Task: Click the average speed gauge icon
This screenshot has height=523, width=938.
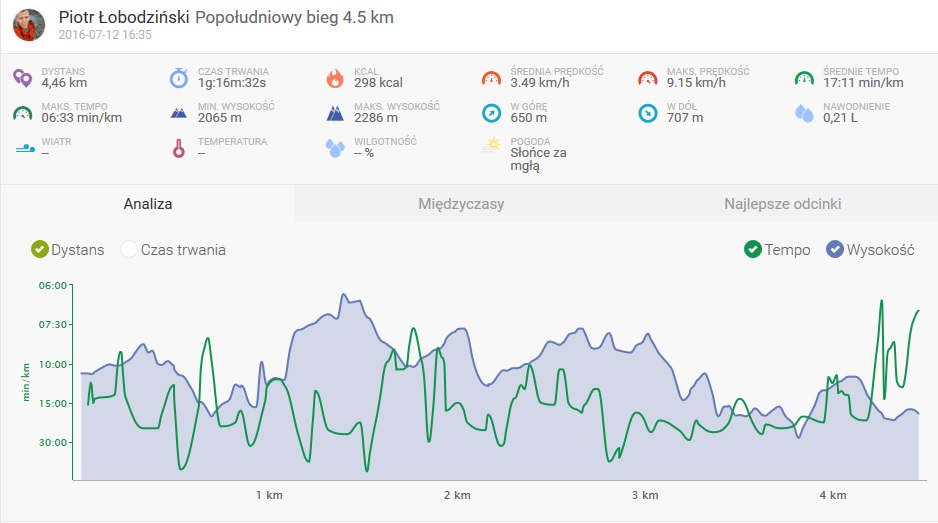Action: tap(491, 78)
